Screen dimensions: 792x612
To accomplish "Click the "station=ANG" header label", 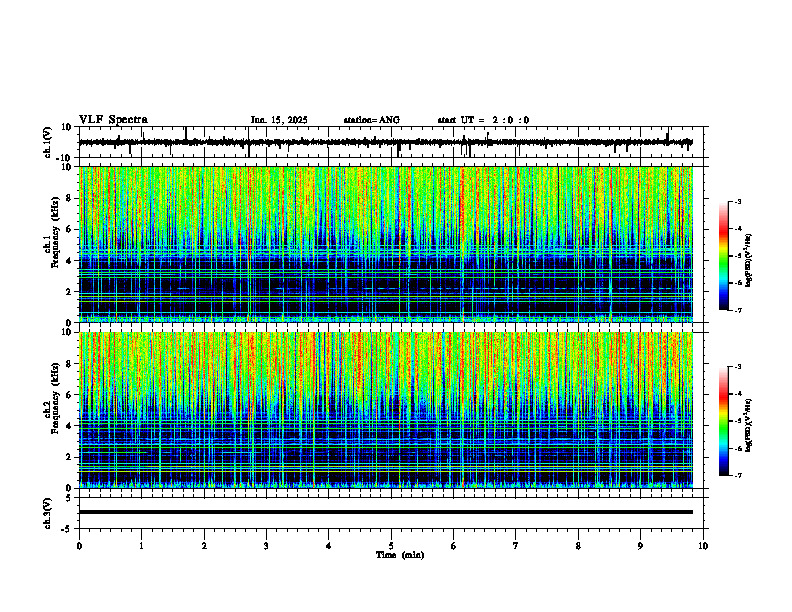I will point(371,120).
